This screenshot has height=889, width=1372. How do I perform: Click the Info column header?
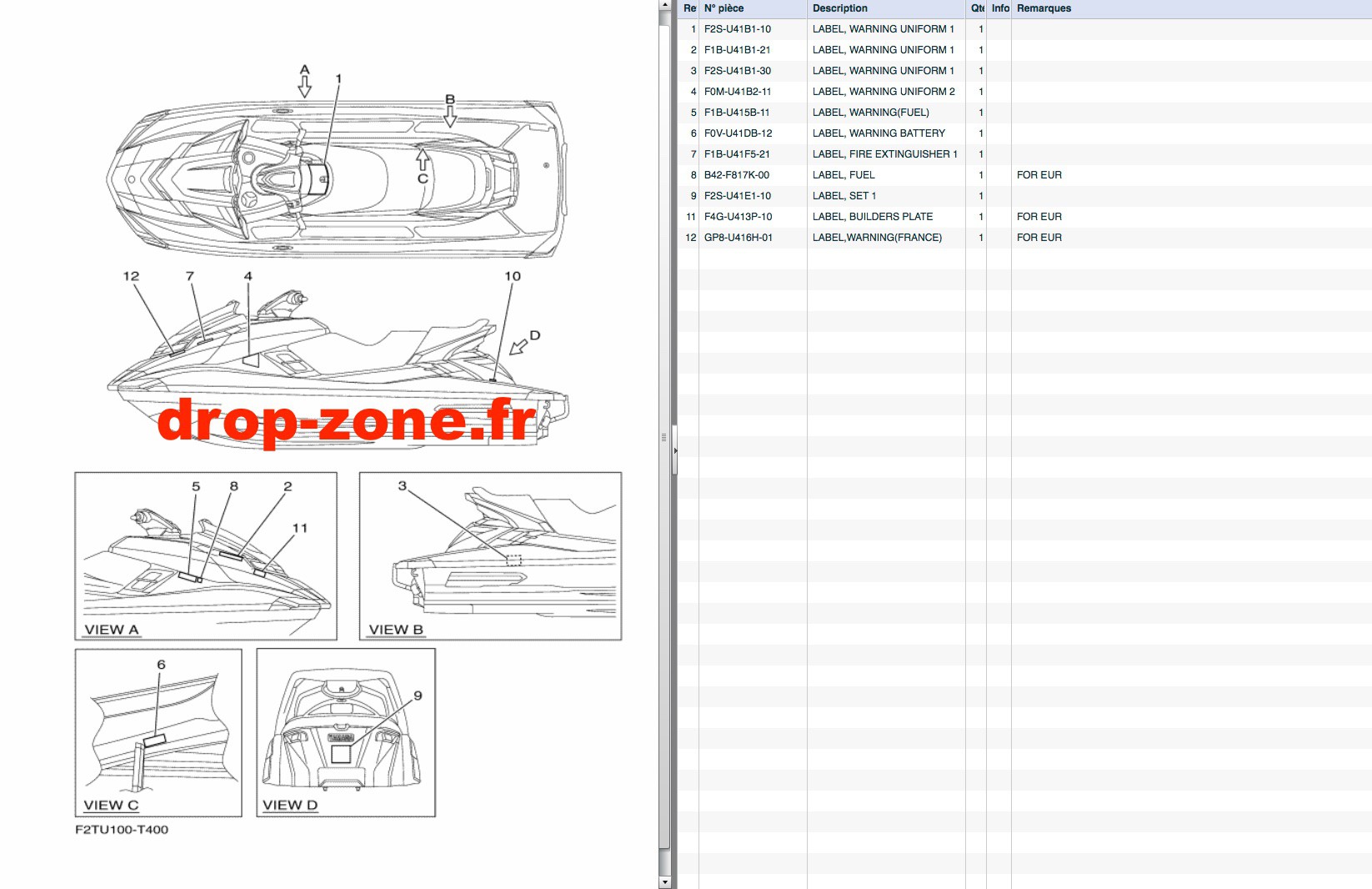coord(999,8)
